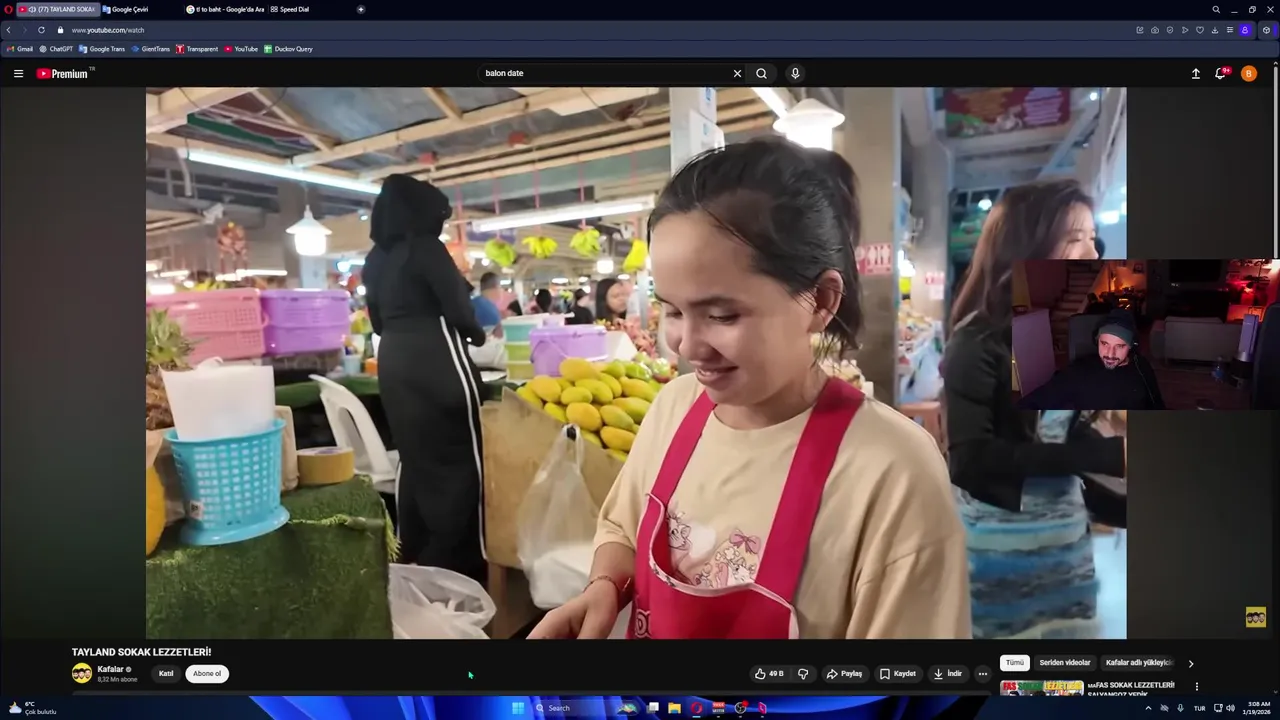Click the Katıl join button
Viewport: 1280px width, 720px height.
[x=166, y=674]
